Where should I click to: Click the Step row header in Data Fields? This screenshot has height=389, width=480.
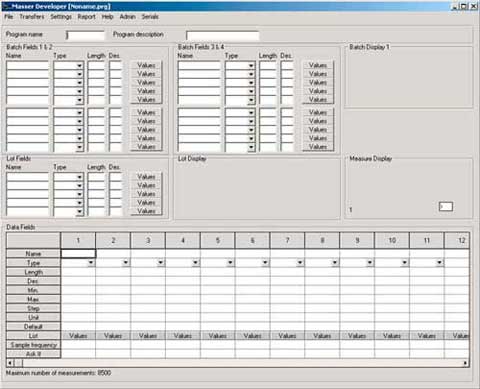[33, 308]
